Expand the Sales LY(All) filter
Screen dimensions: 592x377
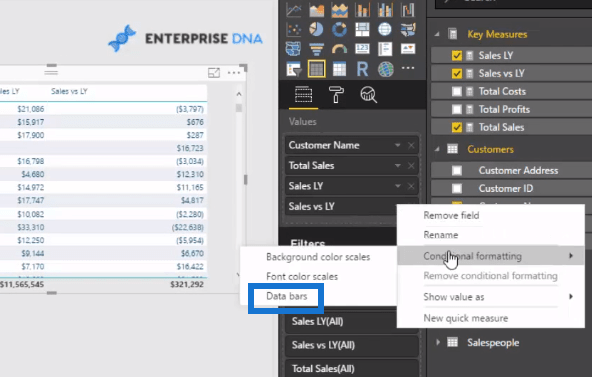coord(352,322)
